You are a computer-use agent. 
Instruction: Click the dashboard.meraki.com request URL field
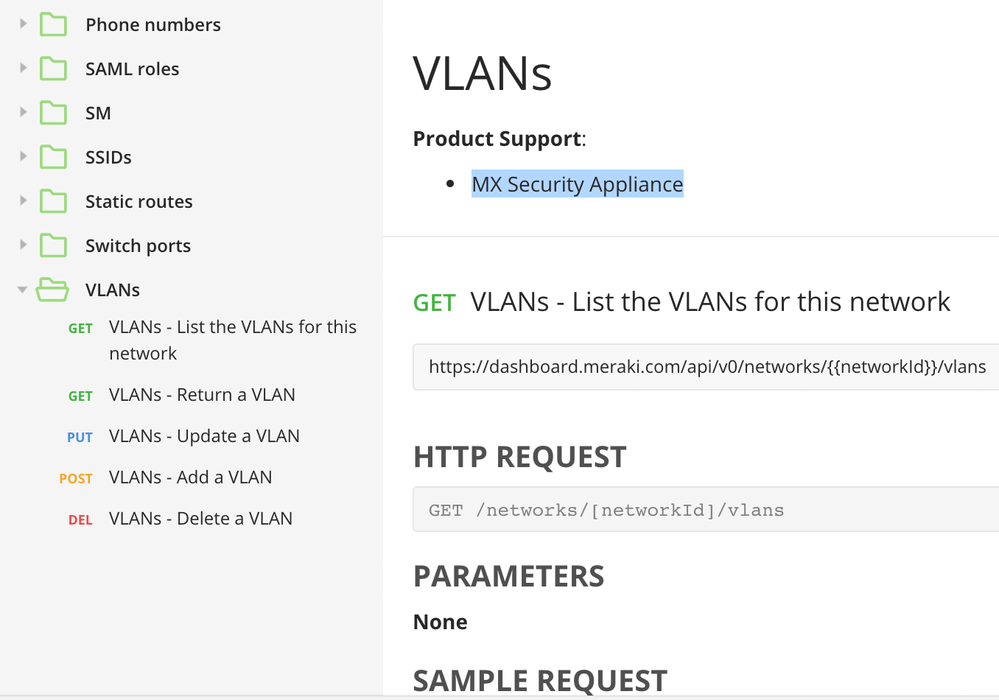706,367
